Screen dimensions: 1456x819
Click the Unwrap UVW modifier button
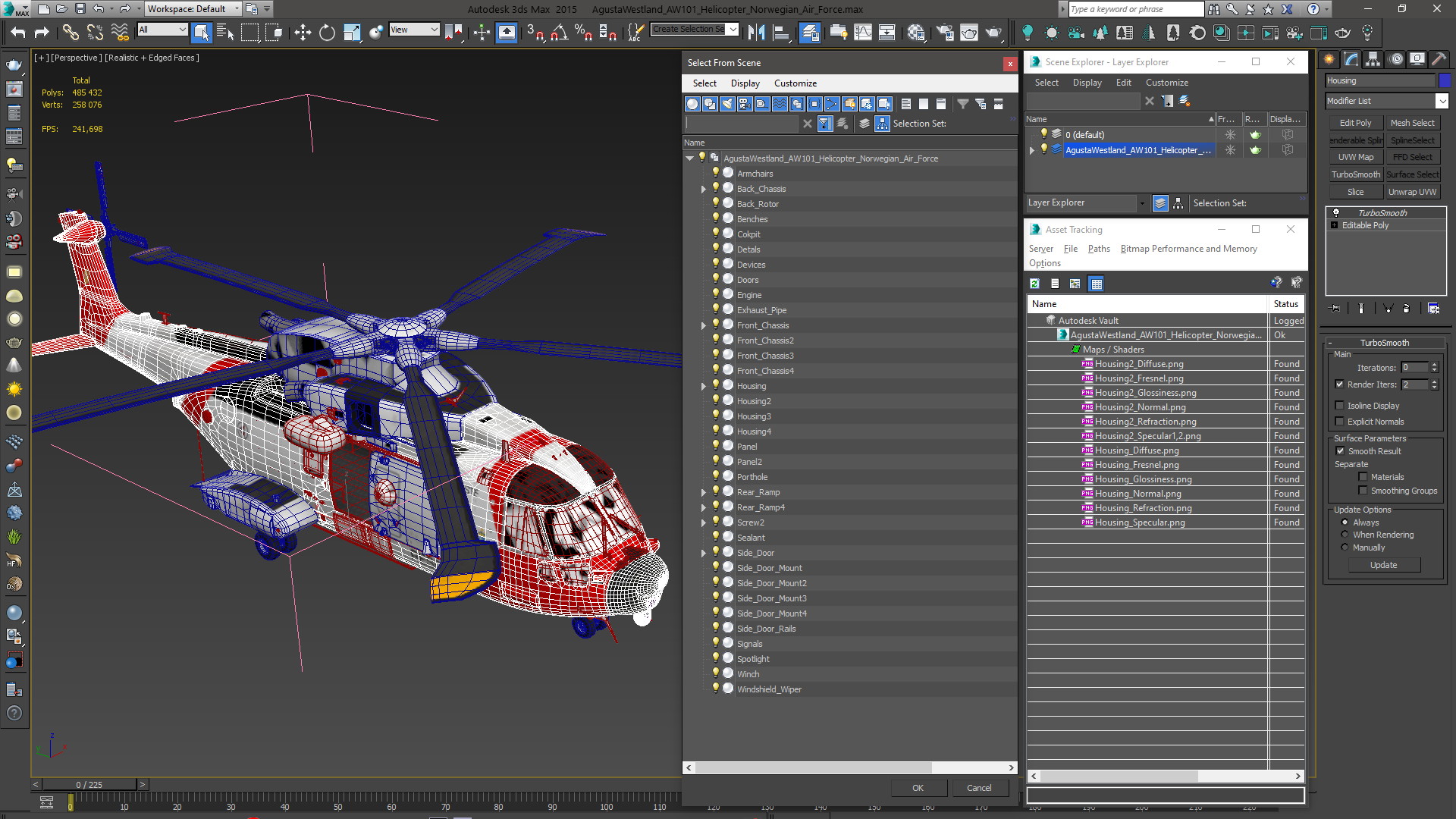[1412, 192]
